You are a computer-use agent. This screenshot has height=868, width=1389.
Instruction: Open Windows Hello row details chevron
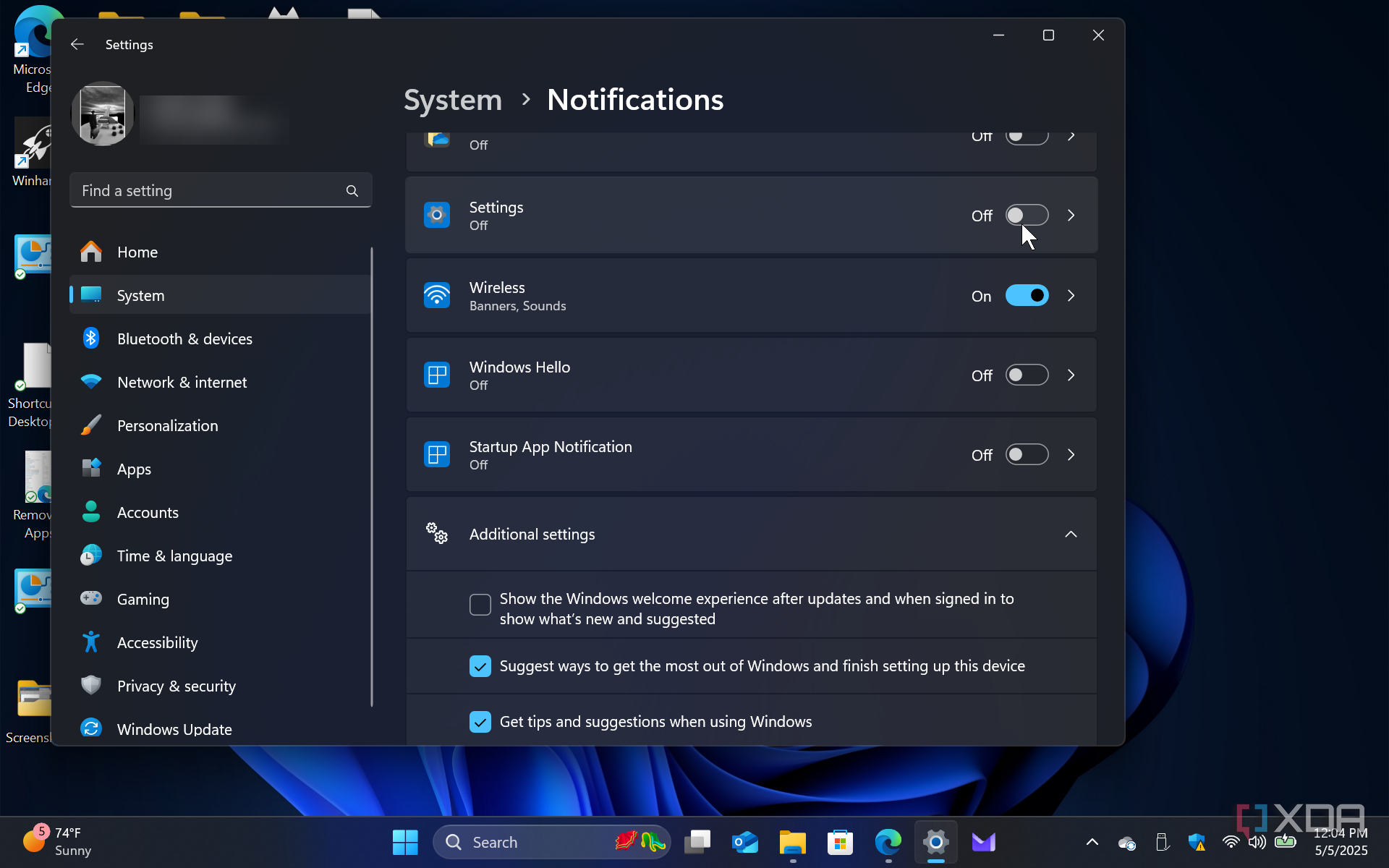click(x=1071, y=375)
